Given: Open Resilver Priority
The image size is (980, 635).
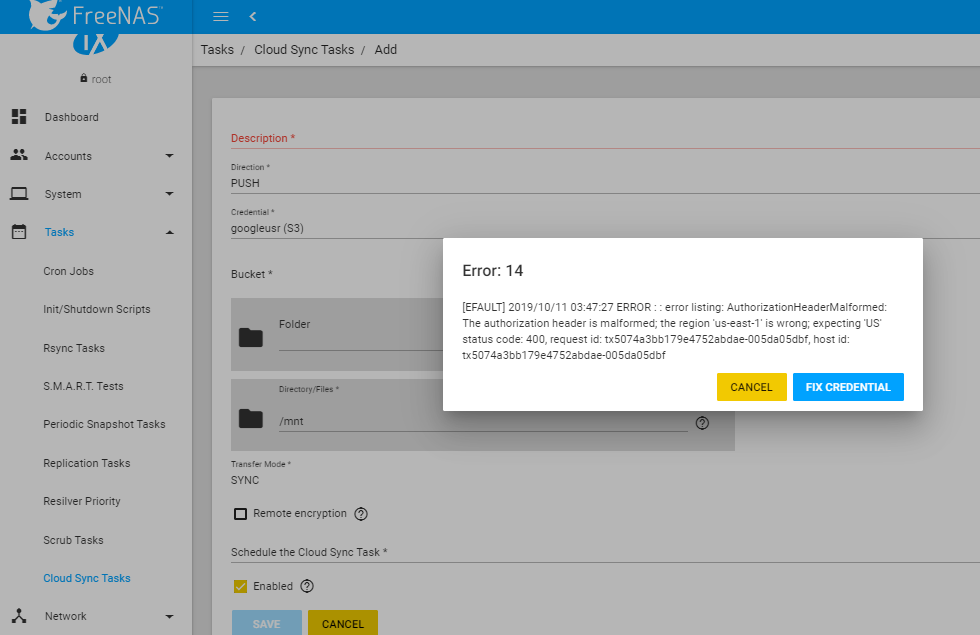Looking at the screenshot, I should pos(82,501).
